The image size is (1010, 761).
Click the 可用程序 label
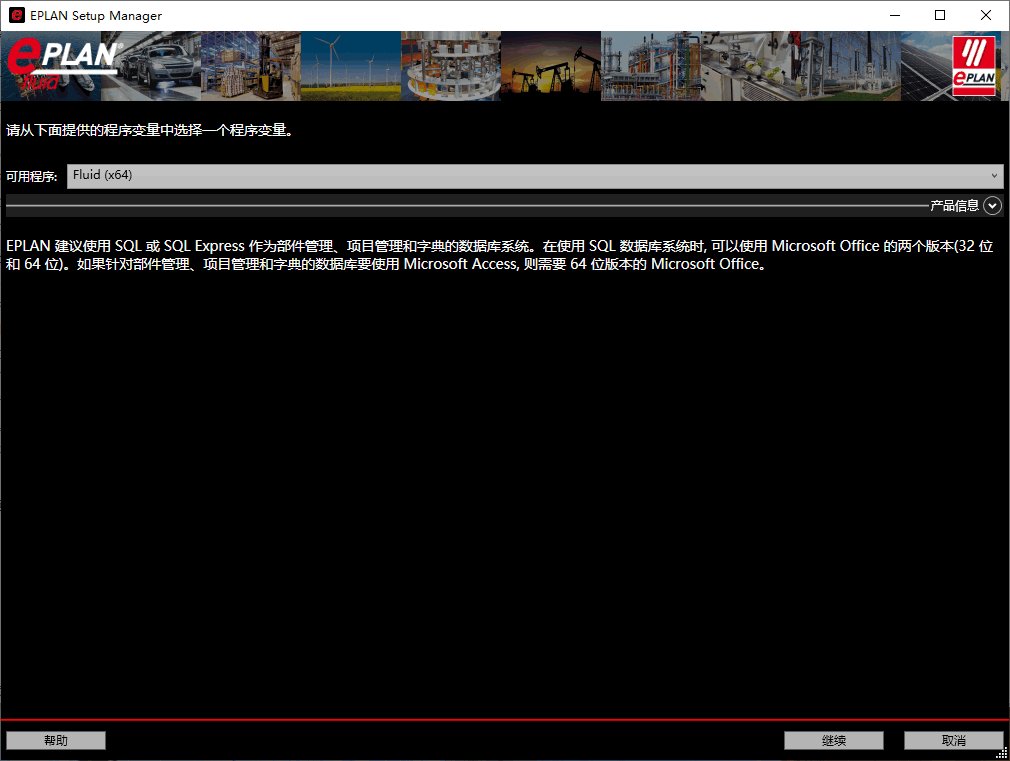(32, 177)
